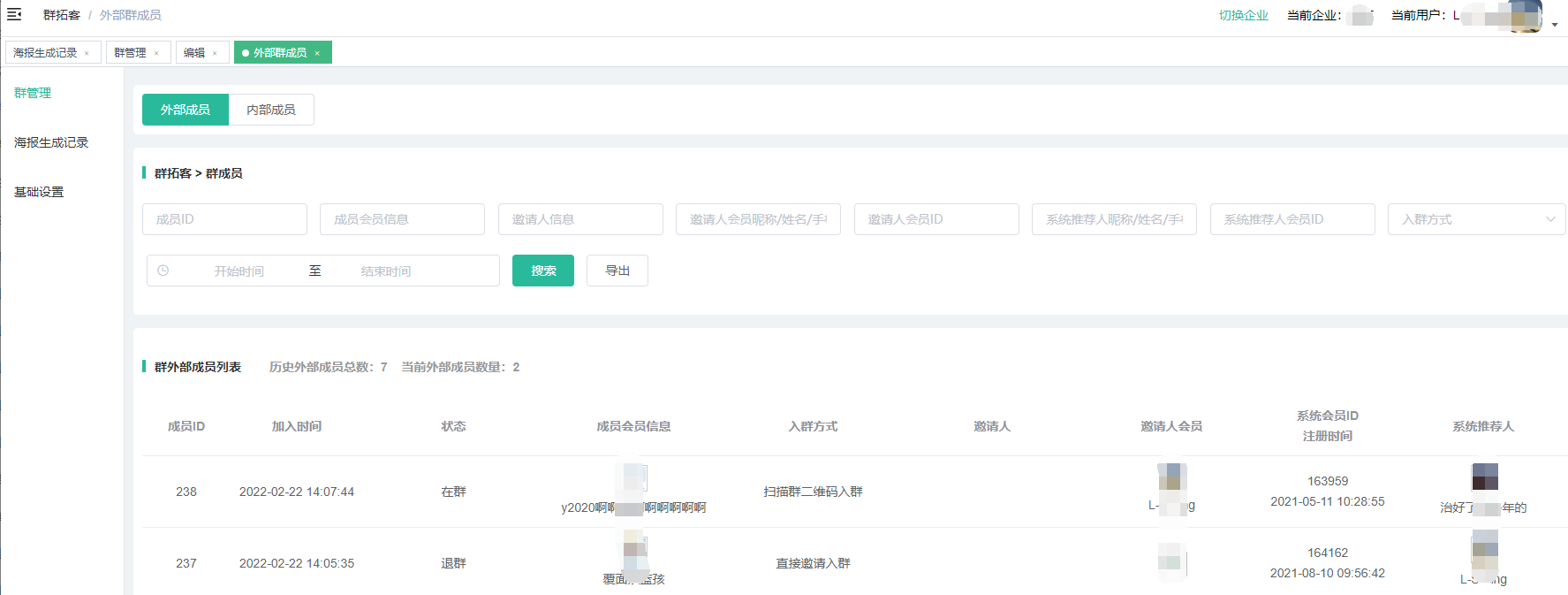Click the 邀请人会员ID input field
The height and width of the screenshot is (595, 1568).
936,219
